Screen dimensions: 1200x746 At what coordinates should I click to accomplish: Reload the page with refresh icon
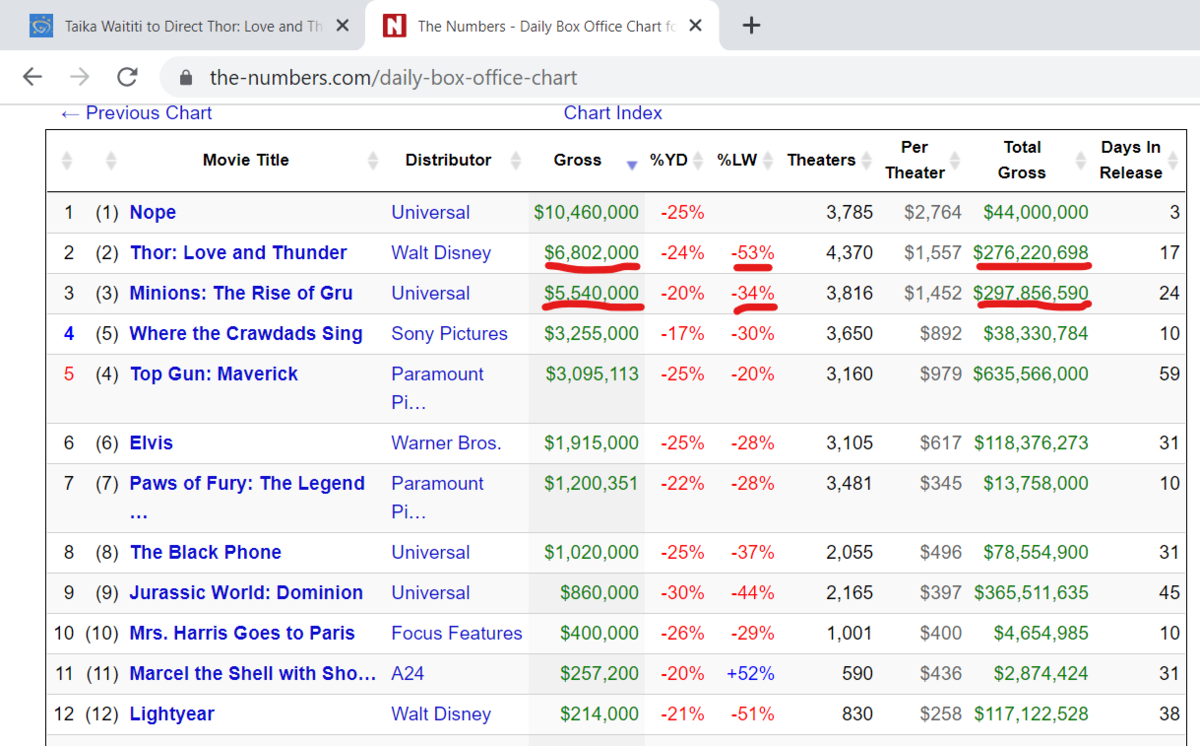click(127, 77)
